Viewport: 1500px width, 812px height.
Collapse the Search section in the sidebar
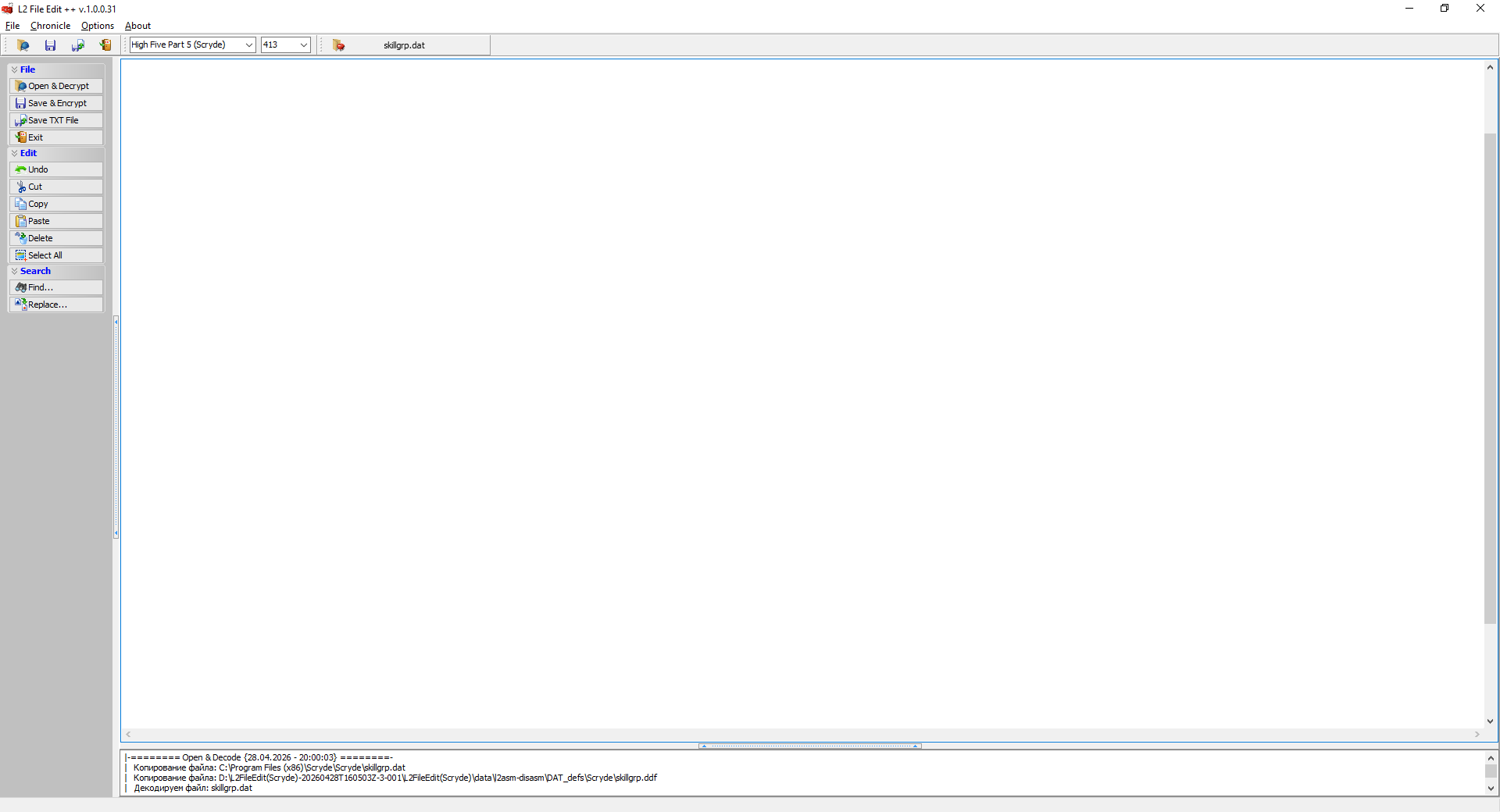tap(15, 271)
